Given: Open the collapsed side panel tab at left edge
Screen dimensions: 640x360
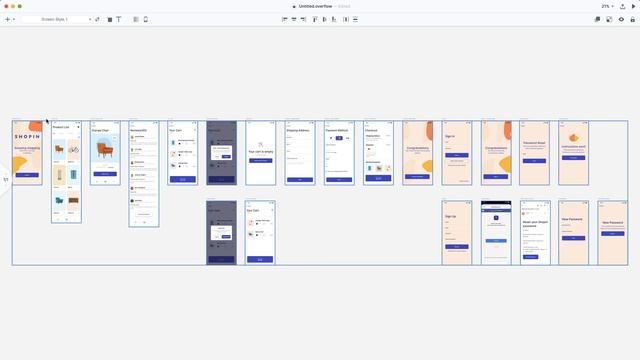Looking at the screenshot, I should coord(5,180).
